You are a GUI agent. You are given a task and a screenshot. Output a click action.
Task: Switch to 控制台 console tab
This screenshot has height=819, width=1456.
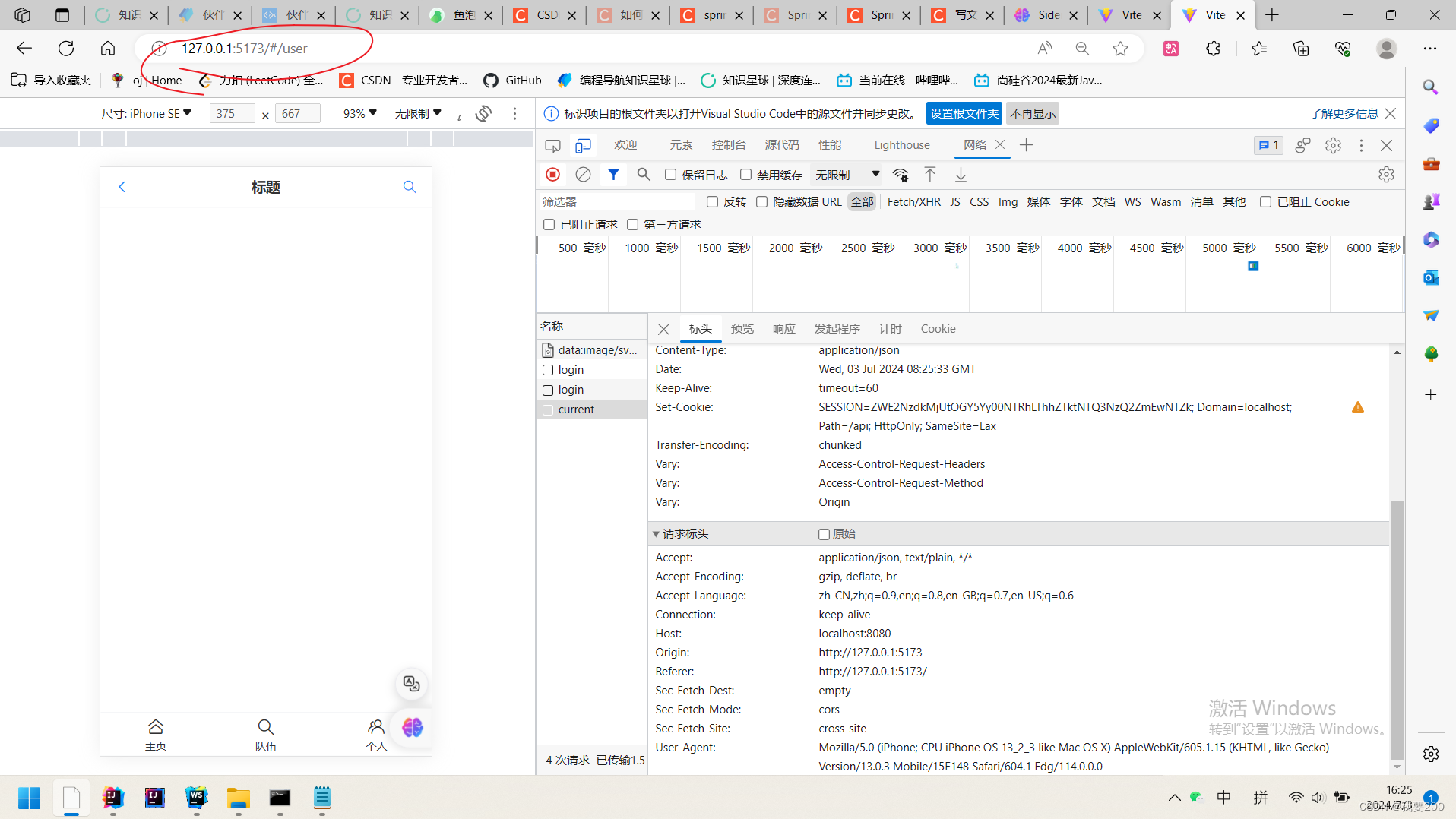coord(728,145)
